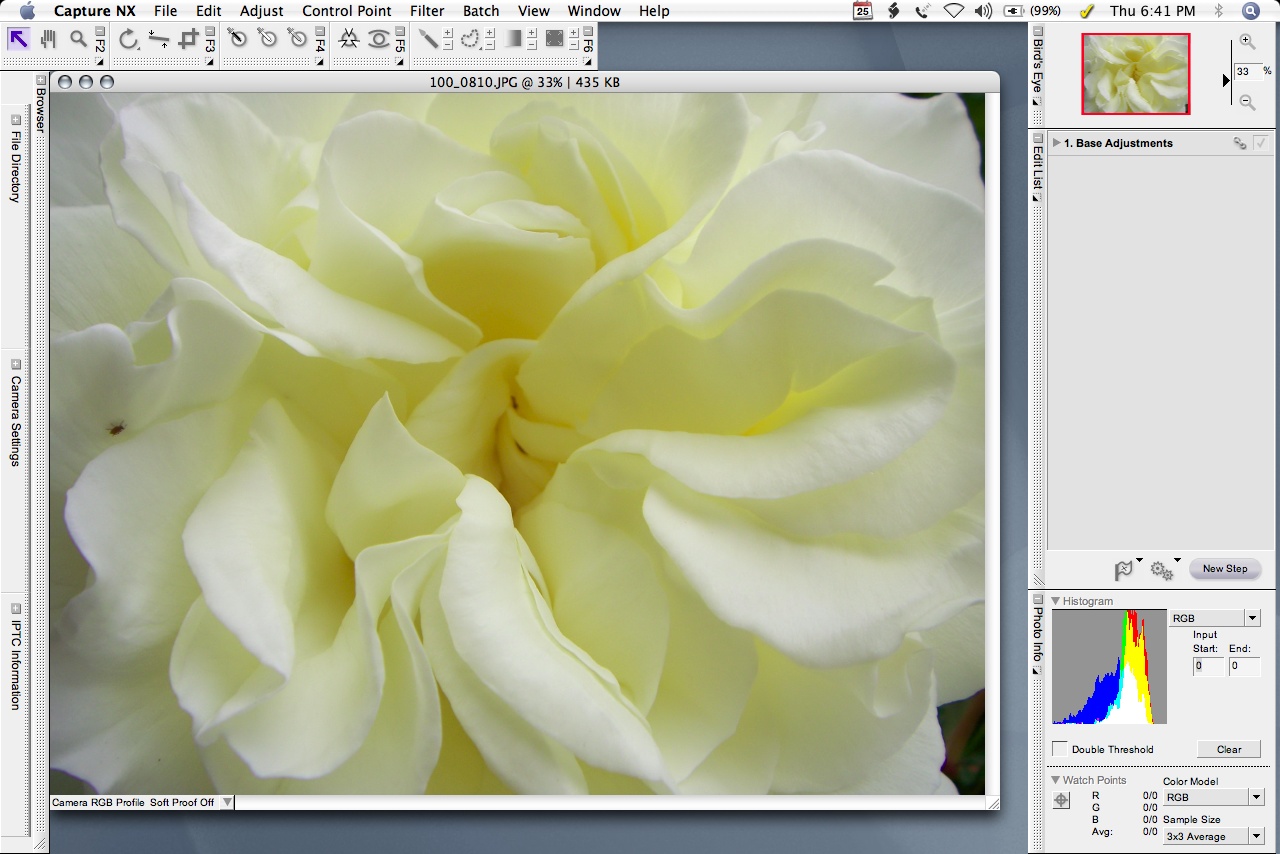Open the Filter menu
1280x854 pixels.
pos(427,11)
